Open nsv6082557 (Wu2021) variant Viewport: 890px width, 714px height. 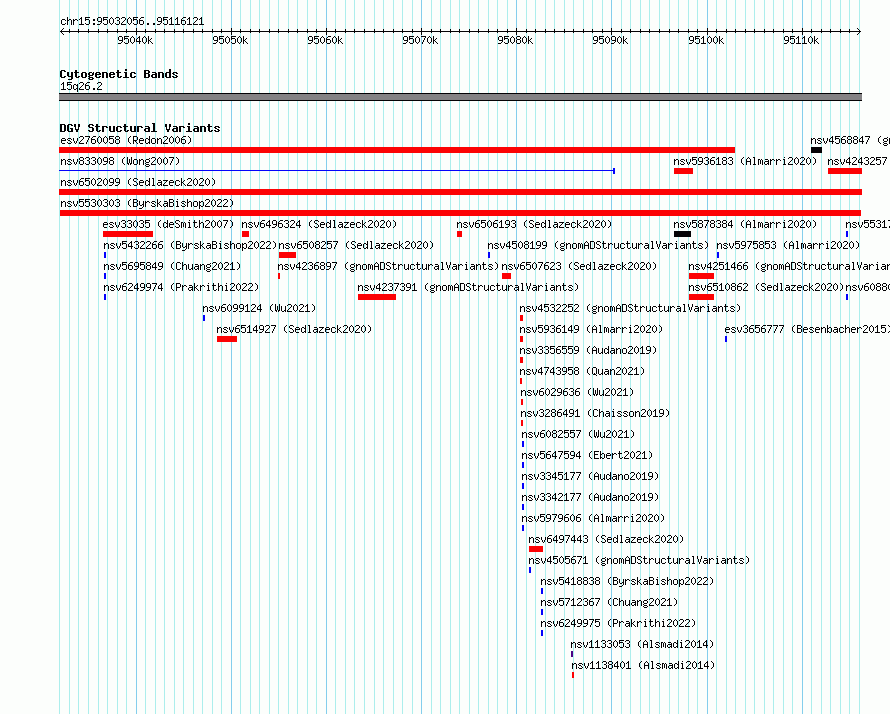pos(578,434)
